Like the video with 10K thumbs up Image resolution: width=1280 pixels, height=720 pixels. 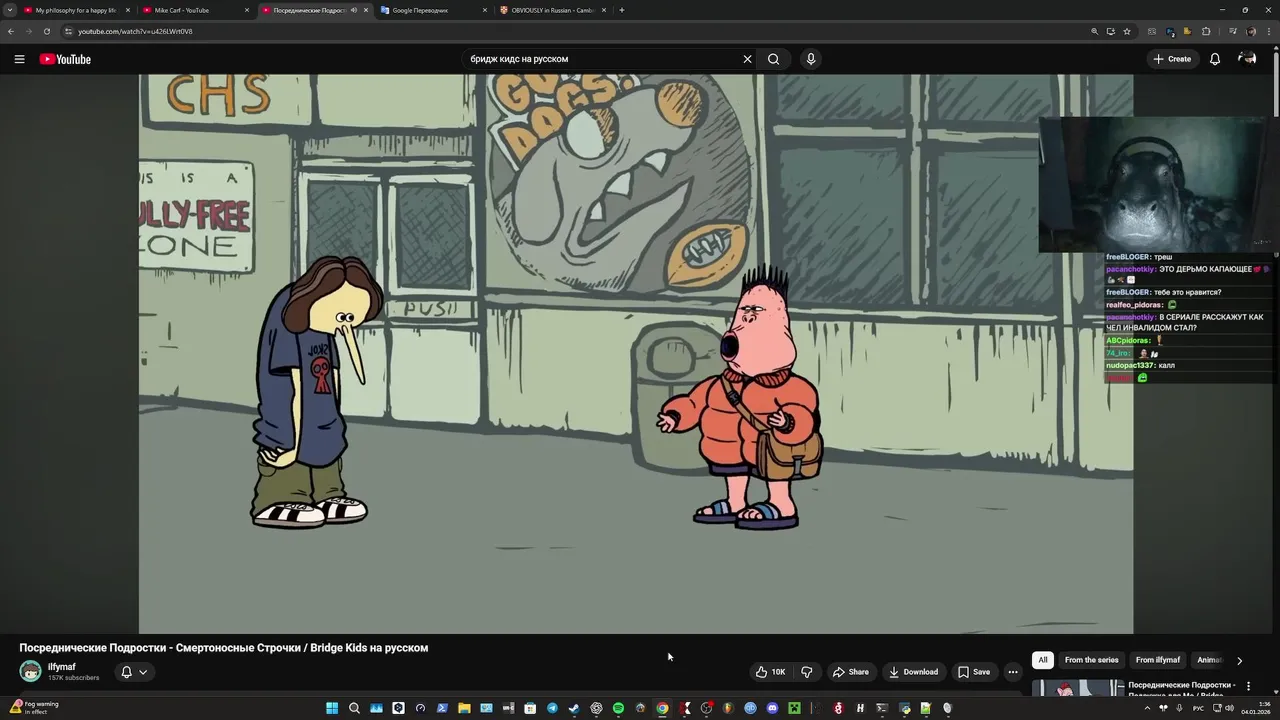point(769,672)
